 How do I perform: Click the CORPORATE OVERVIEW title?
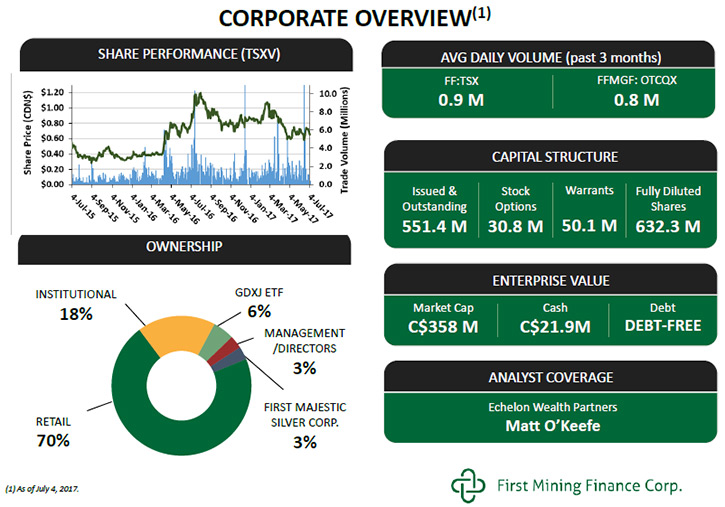(354, 18)
